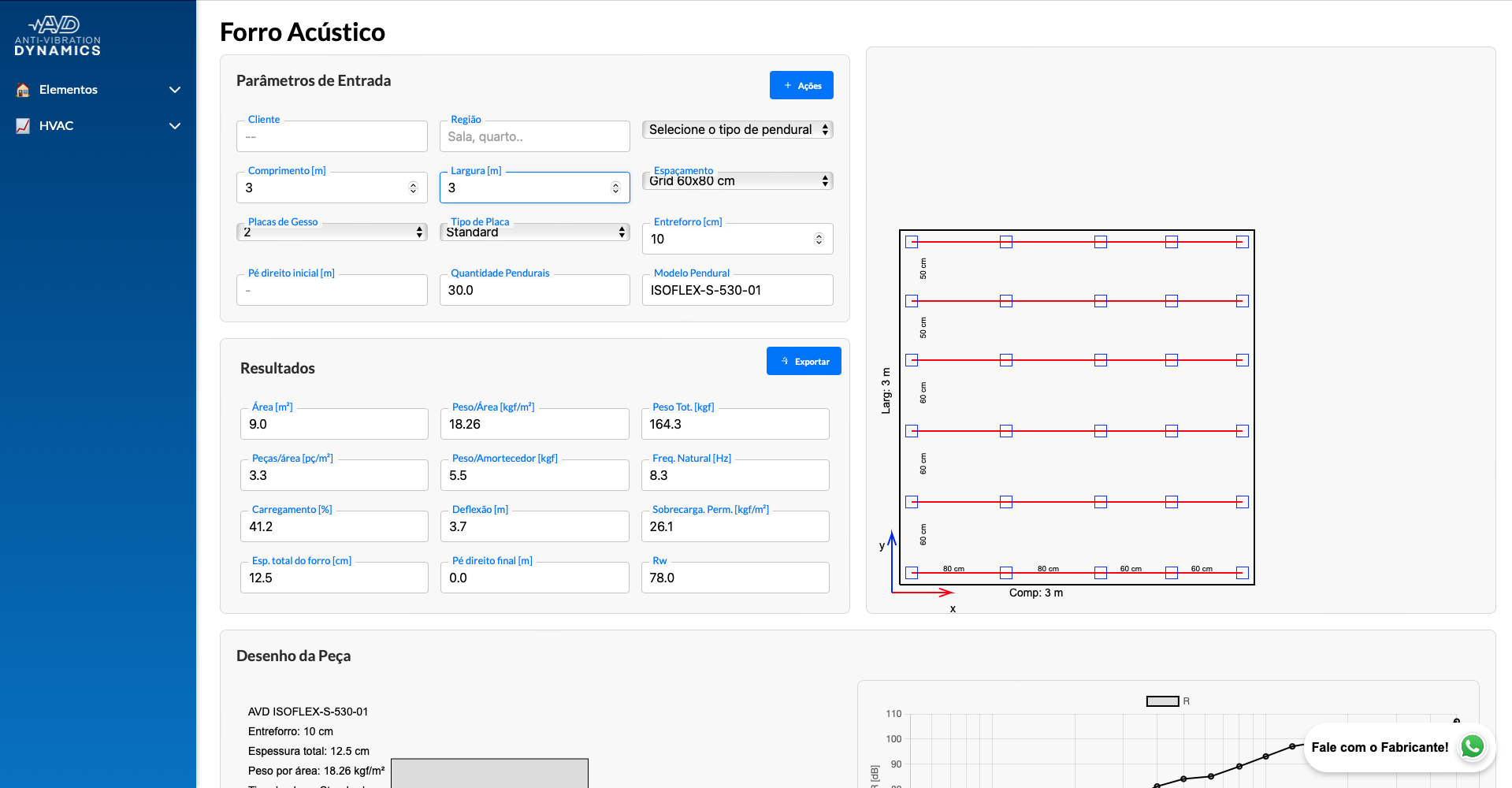Click the AVD Anti-Vibration Dynamics logo
The height and width of the screenshot is (788, 1512).
tap(58, 35)
